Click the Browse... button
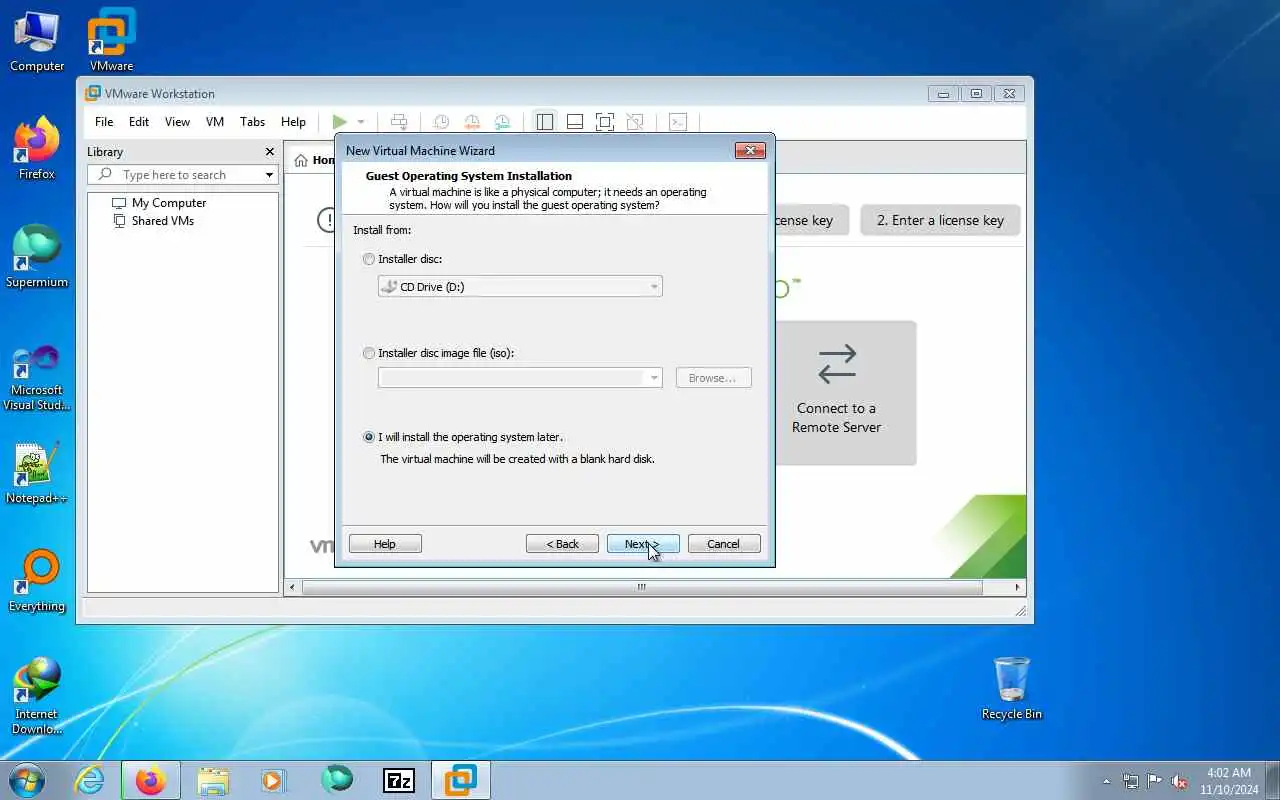This screenshot has width=1280, height=800. (x=713, y=378)
